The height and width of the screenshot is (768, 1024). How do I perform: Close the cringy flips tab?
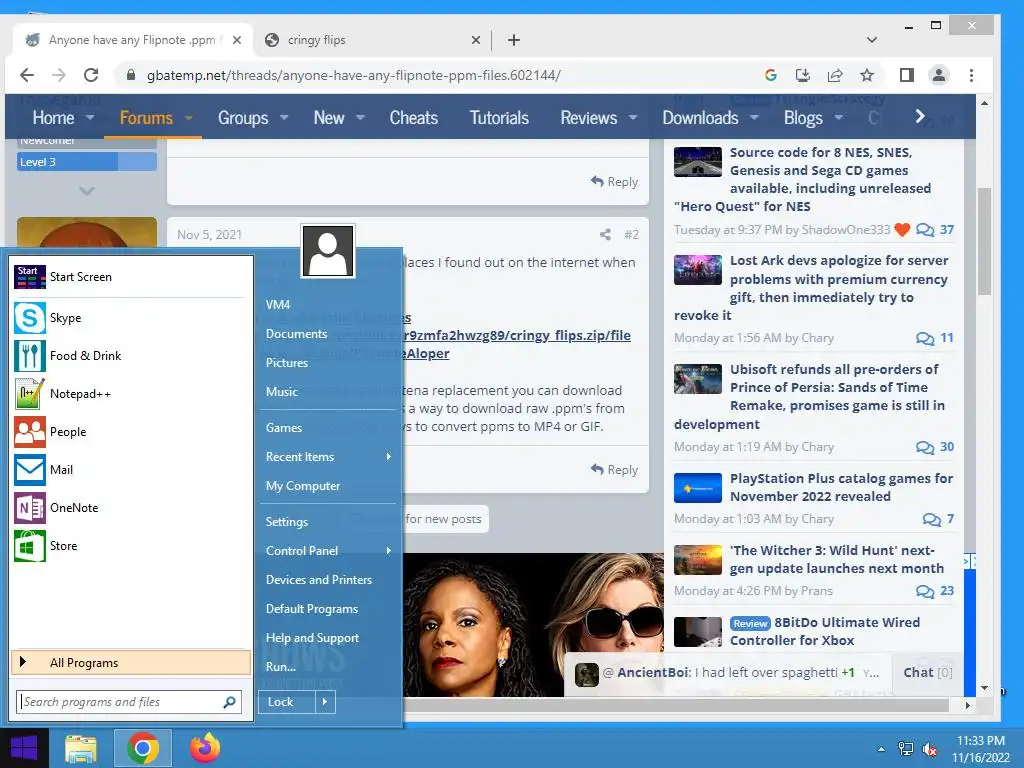[475, 40]
